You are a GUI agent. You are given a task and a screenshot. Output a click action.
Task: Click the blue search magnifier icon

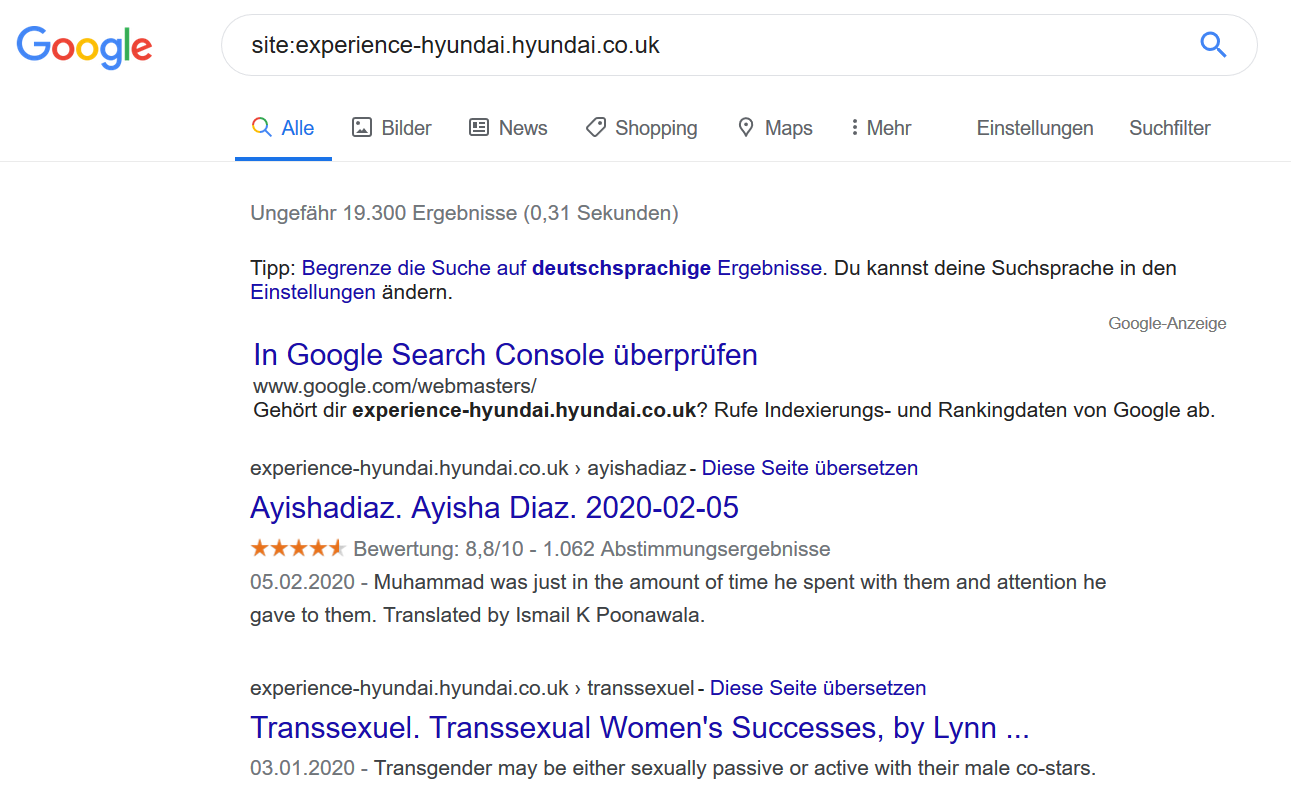point(1213,45)
